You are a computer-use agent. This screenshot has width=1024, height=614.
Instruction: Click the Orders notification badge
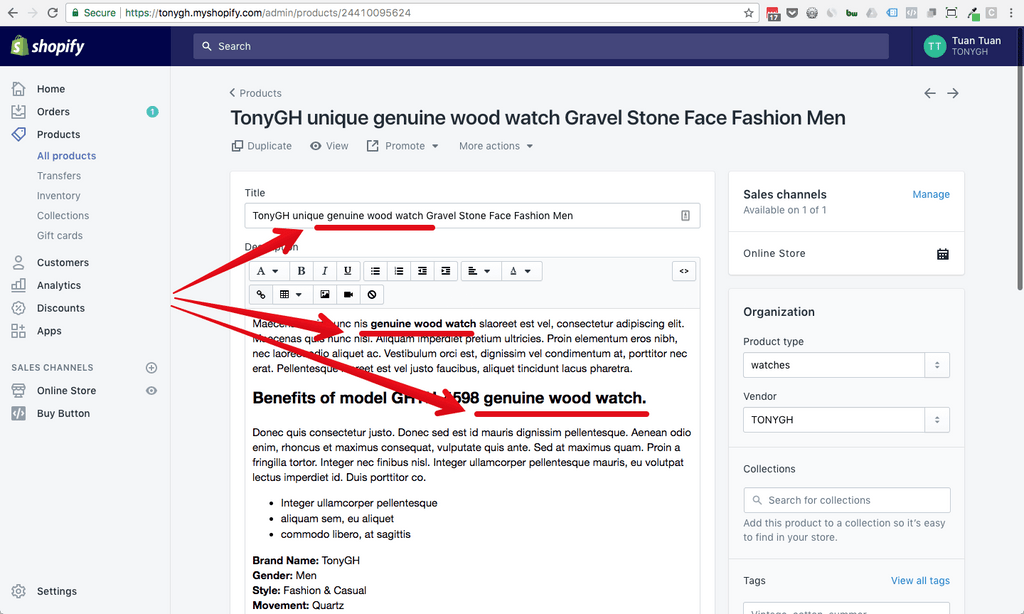152,112
